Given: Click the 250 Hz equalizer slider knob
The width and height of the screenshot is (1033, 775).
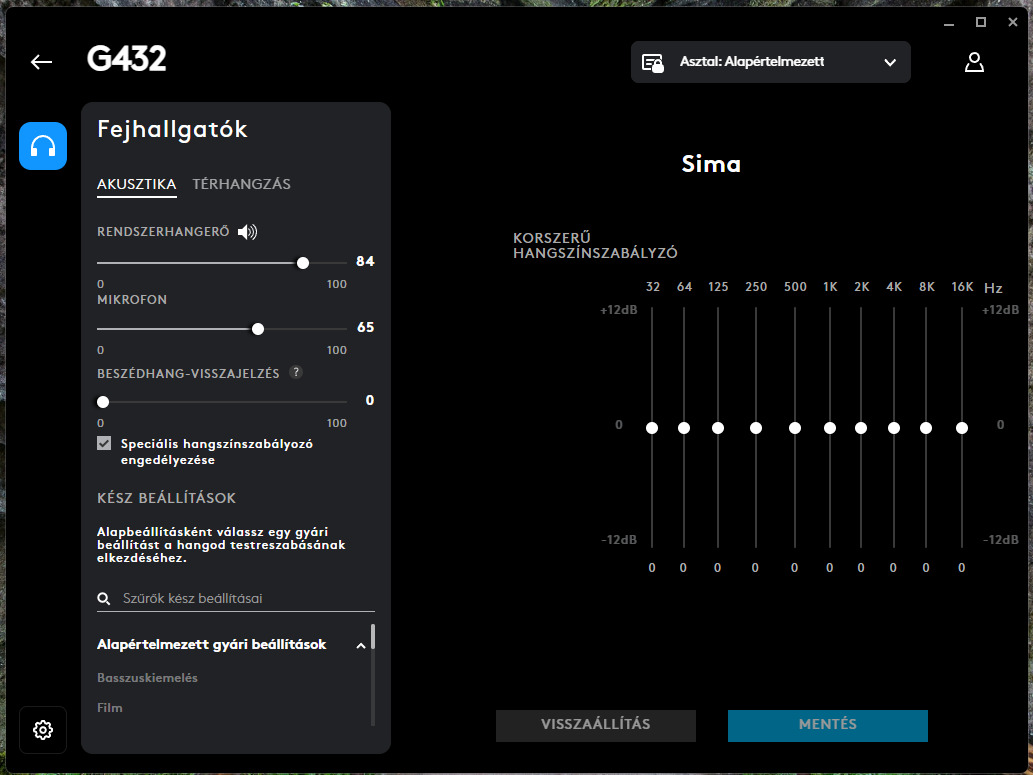Looking at the screenshot, I should tap(756, 428).
